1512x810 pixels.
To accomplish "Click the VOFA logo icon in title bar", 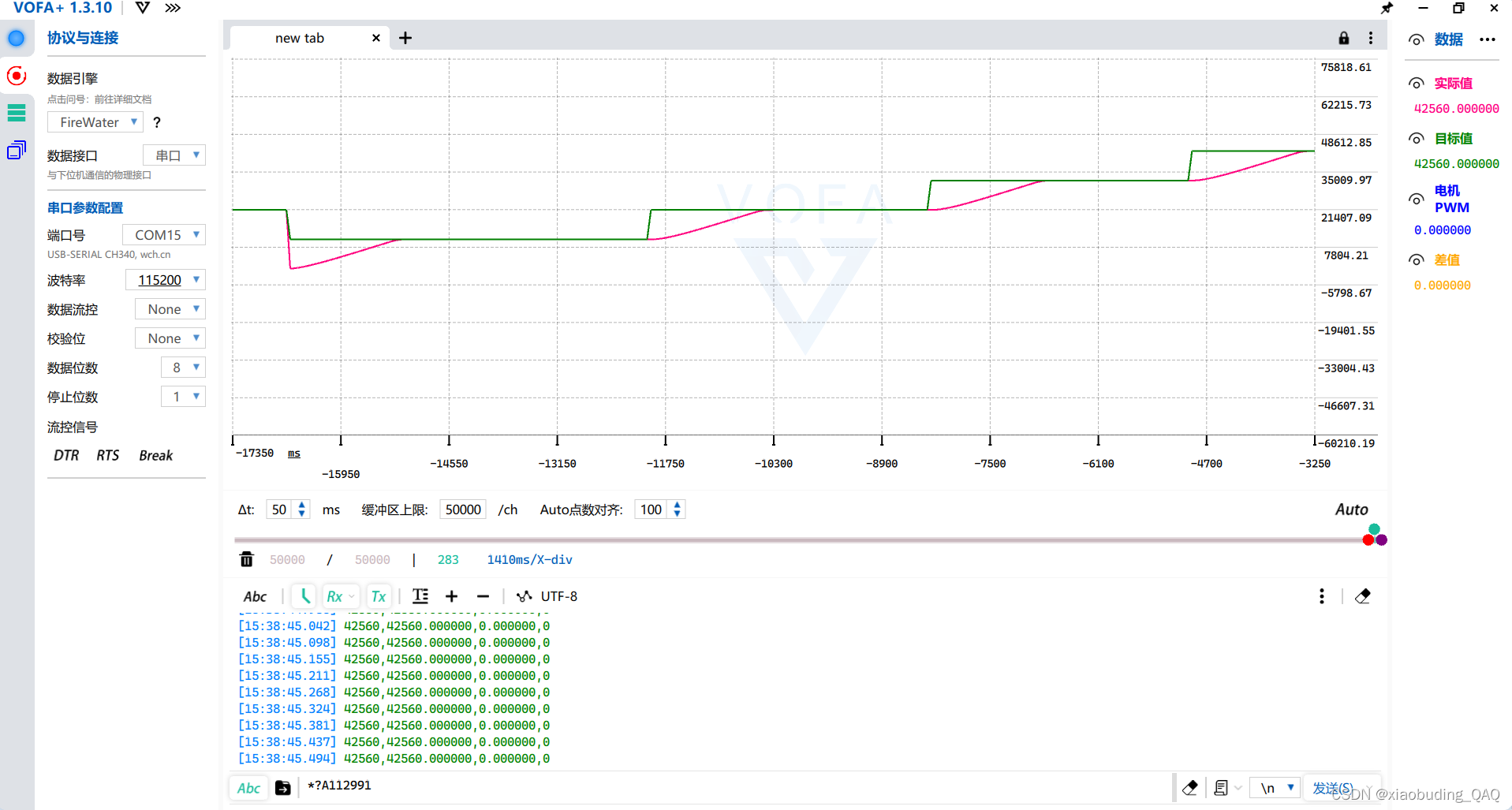I will [143, 8].
